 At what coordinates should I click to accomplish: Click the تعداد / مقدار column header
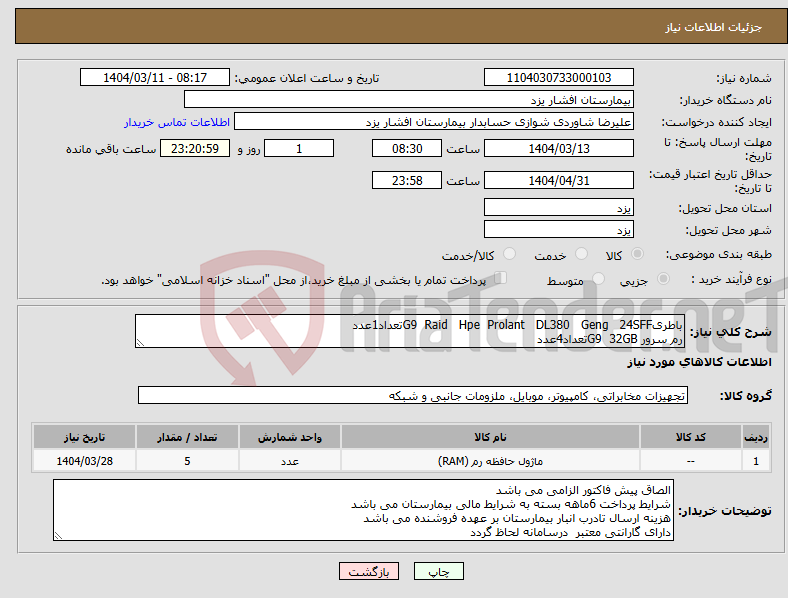[187, 437]
